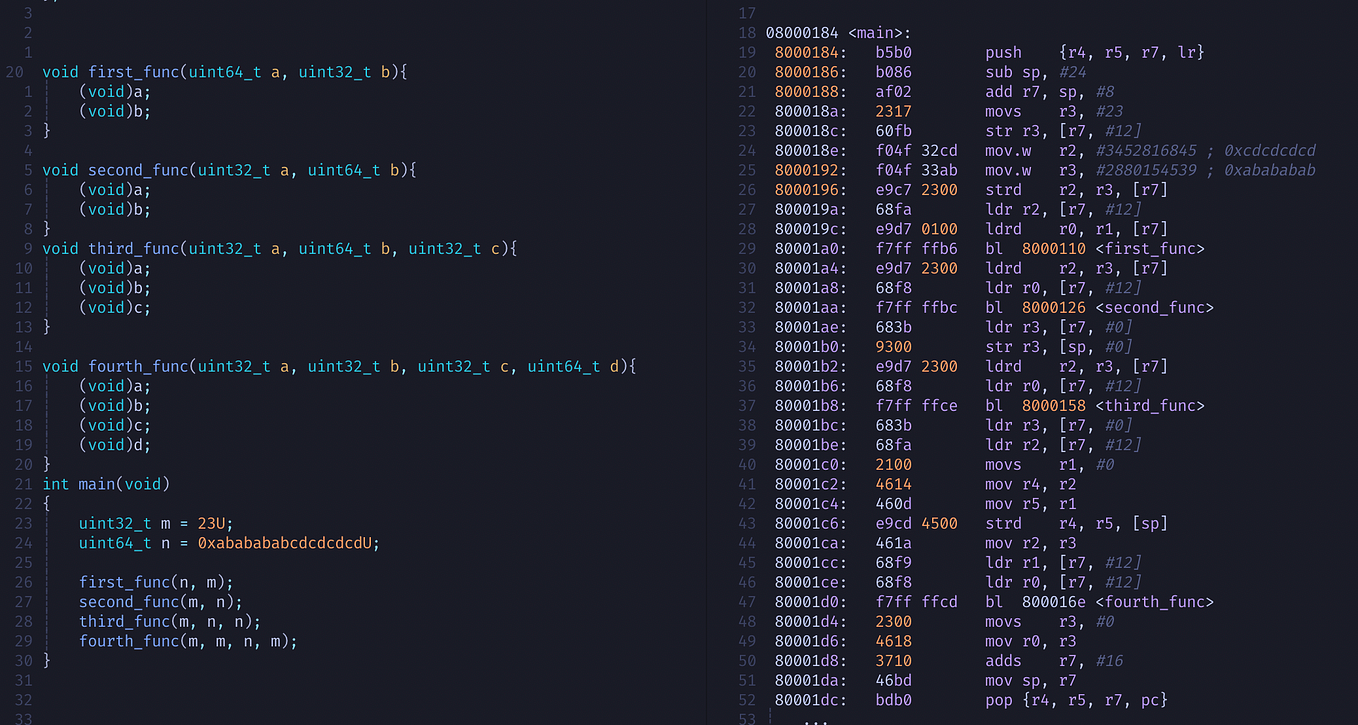Click the 'push {r4, r5, r7, lr}' instruction
This screenshot has height=725, width=1358.
pyautogui.click(x=1095, y=52)
